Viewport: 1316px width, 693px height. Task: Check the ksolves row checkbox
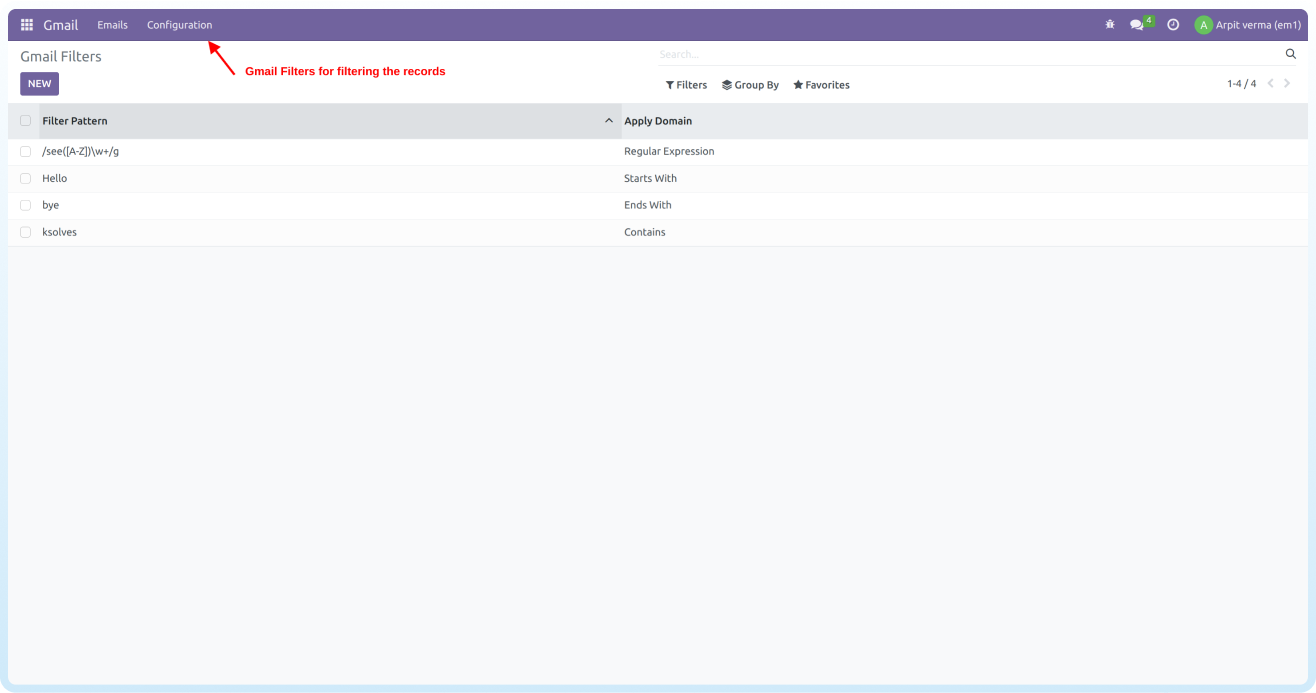pyautogui.click(x=26, y=232)
